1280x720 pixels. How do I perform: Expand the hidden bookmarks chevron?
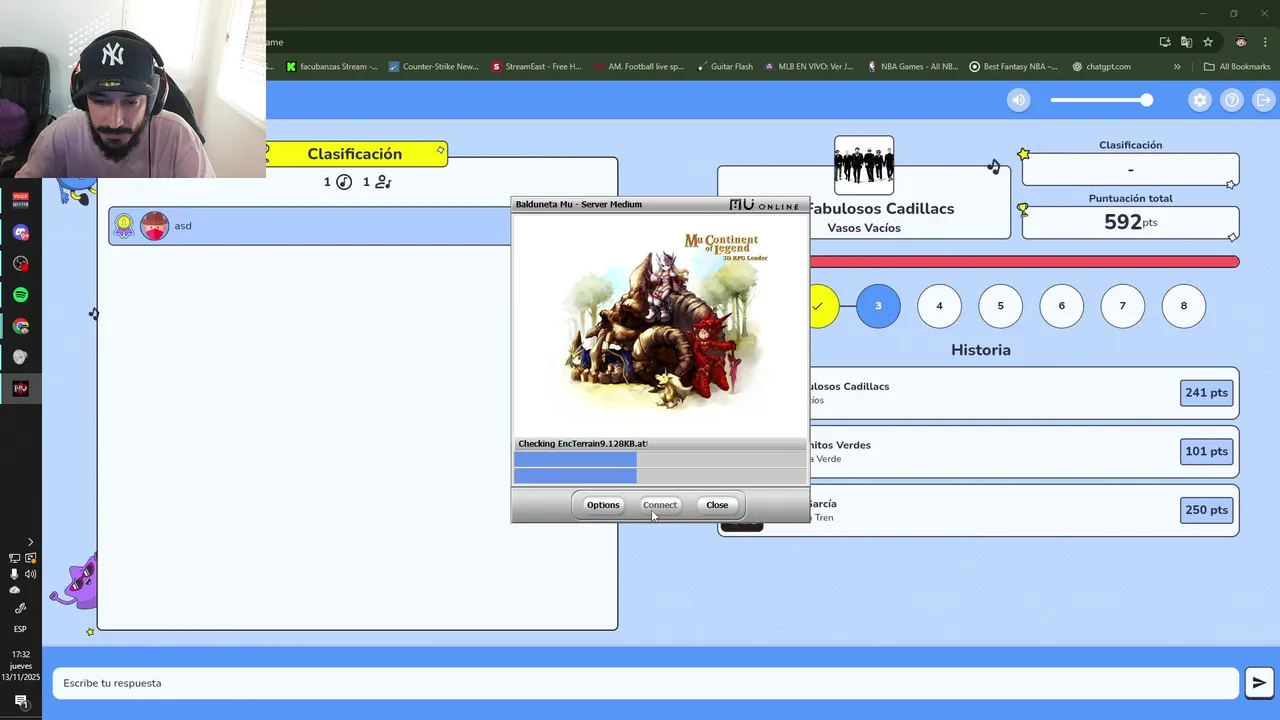(x=1177, y=67)
